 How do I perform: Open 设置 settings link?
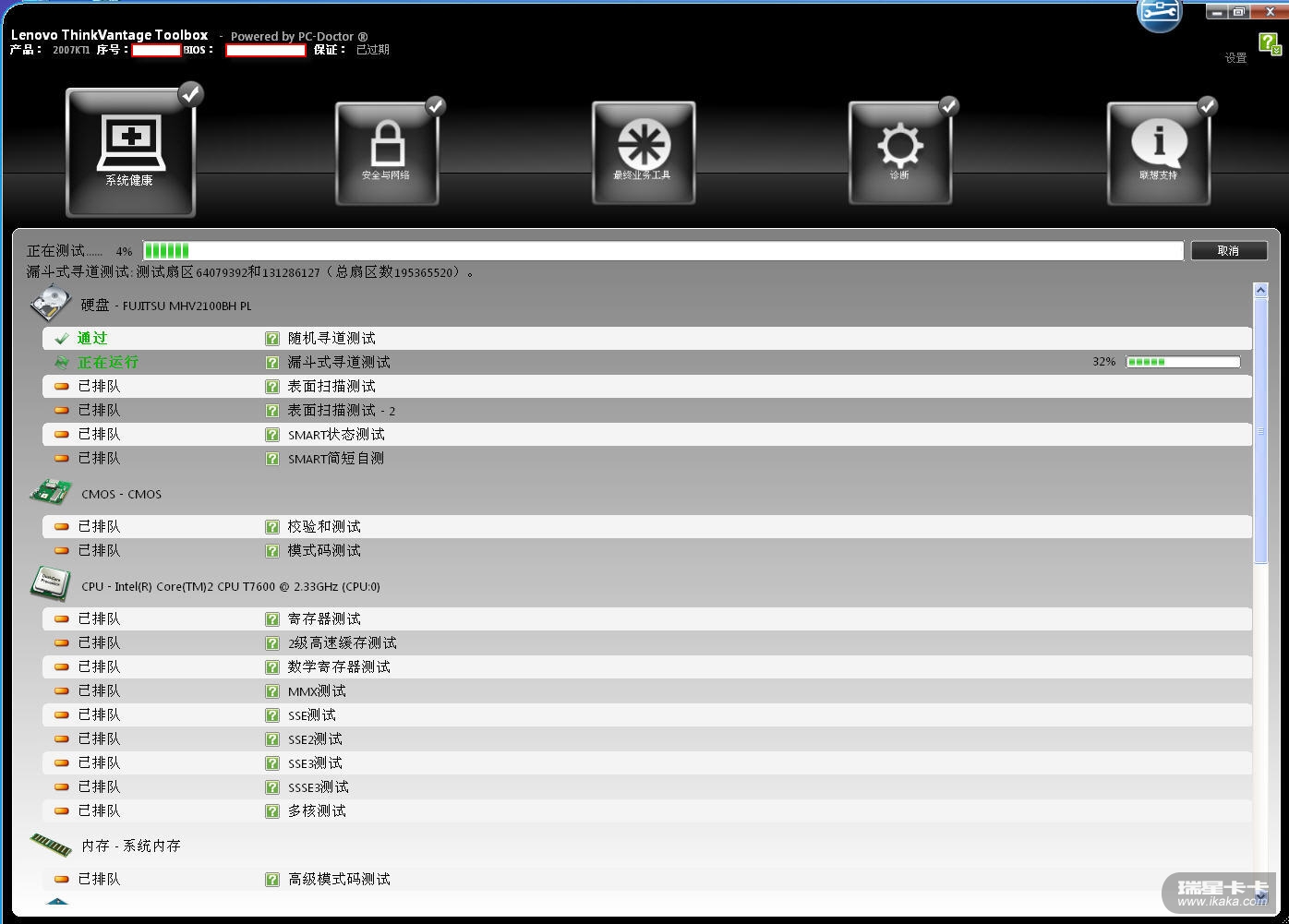pyautogui.click(x=1235, y=58)
